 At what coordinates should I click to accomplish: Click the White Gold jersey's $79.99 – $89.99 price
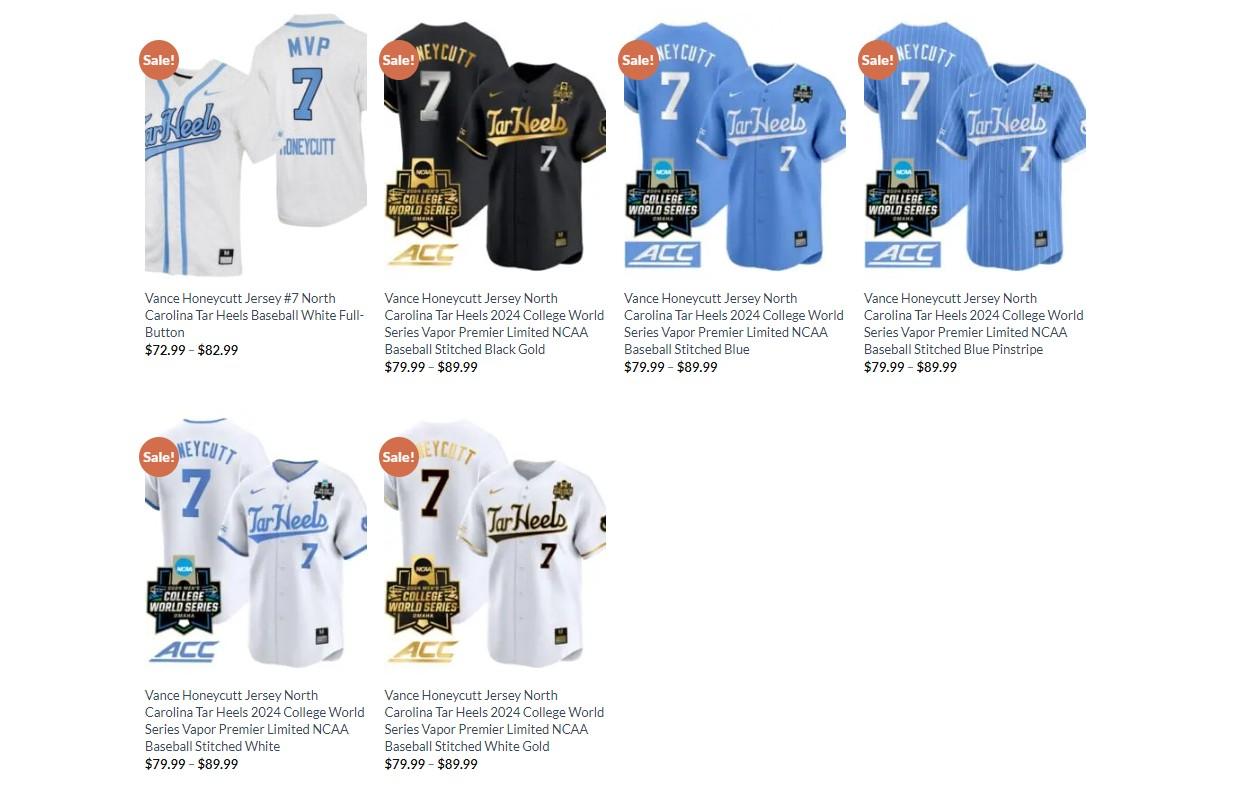431,764
